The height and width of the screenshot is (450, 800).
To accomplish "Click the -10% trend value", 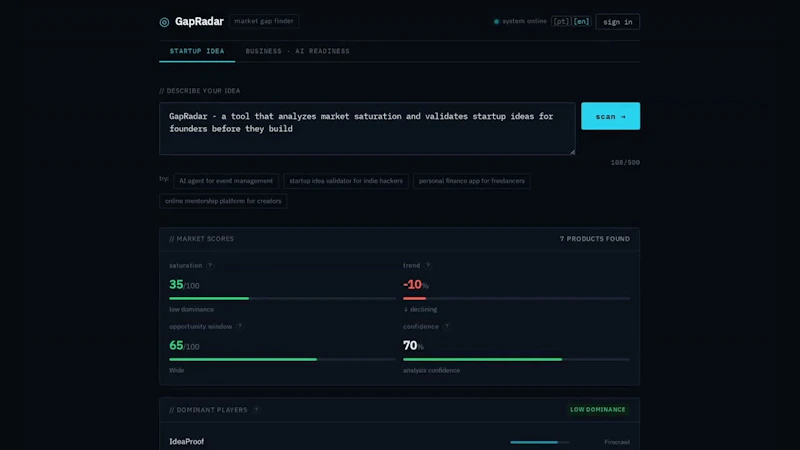I will coord(415,285).
